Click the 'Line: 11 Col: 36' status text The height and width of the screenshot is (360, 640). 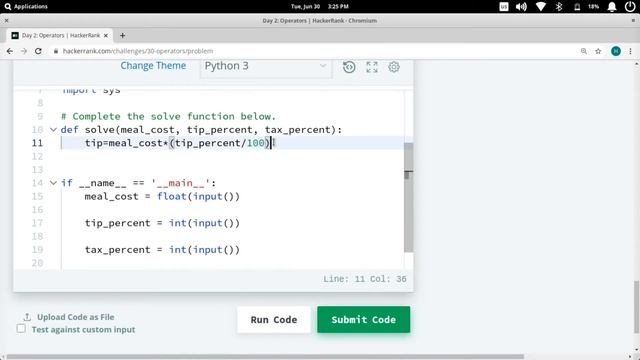point(365,279)
